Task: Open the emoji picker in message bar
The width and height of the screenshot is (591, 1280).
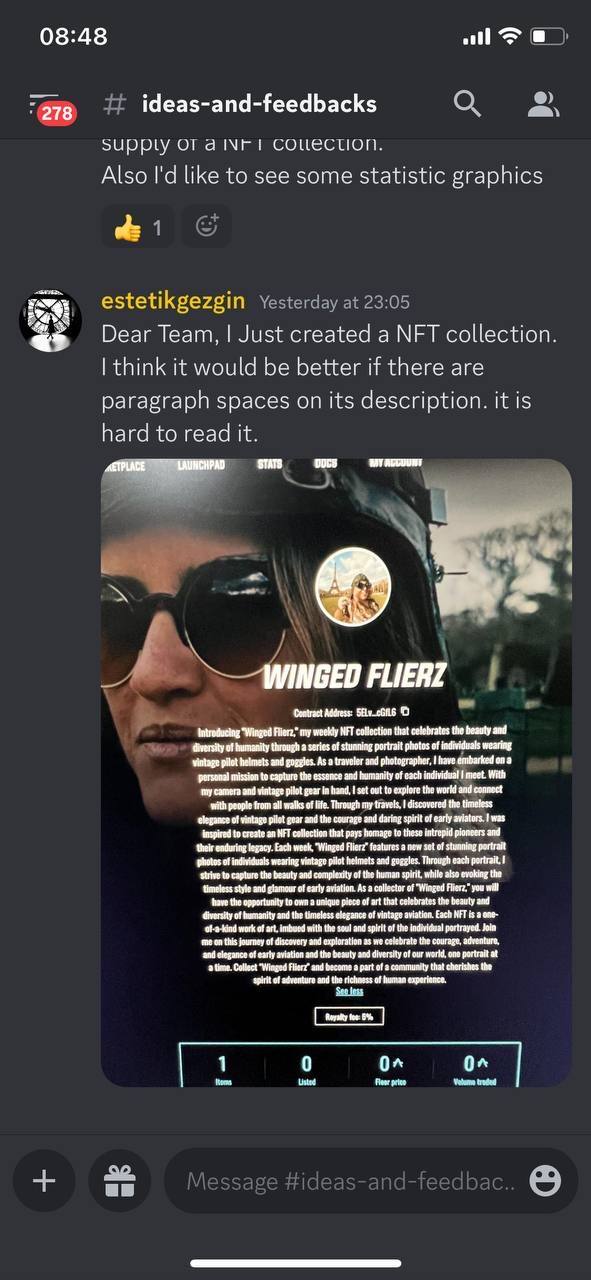Action: tap(545, 1182)
